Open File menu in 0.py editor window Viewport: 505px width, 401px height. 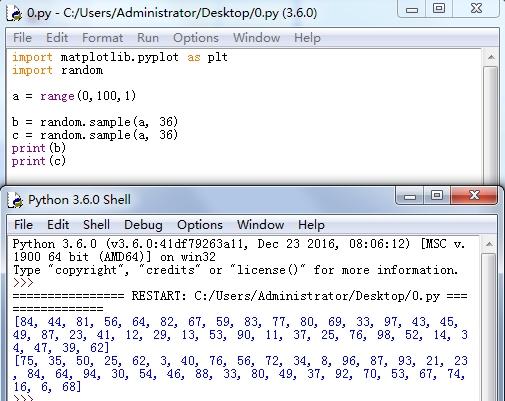pyautogui.click(x=22, y=38)
